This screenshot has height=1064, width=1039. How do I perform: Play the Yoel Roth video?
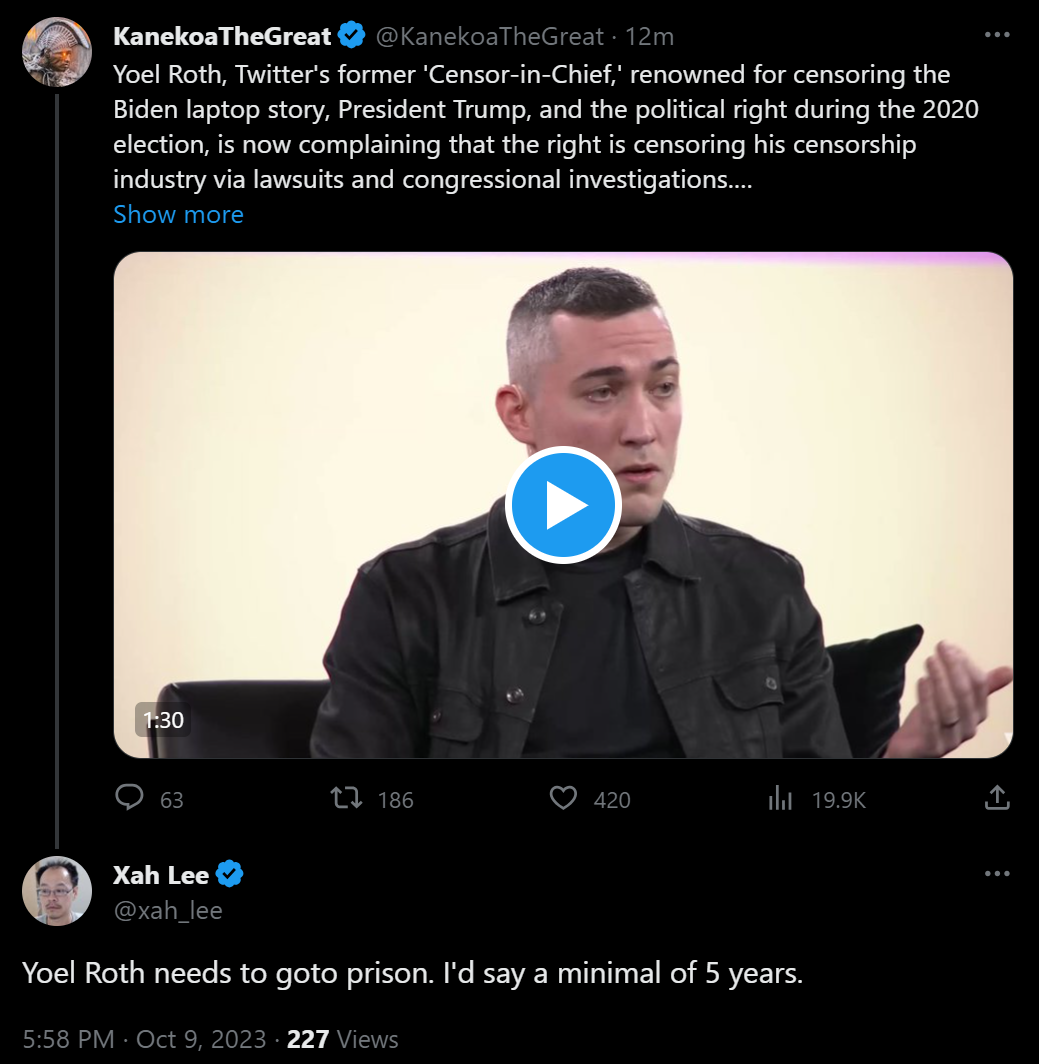coord(563,505)
